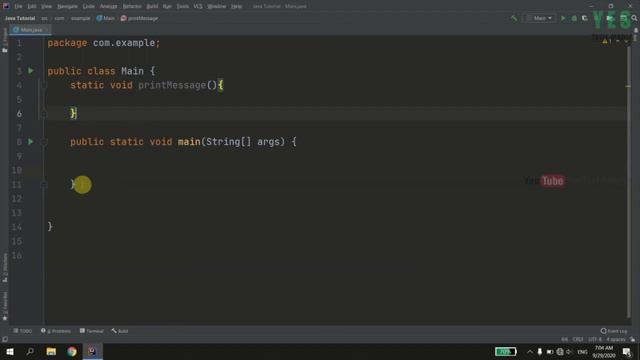
Task: Open the Terminal tool window
Action: coord(92,331)
